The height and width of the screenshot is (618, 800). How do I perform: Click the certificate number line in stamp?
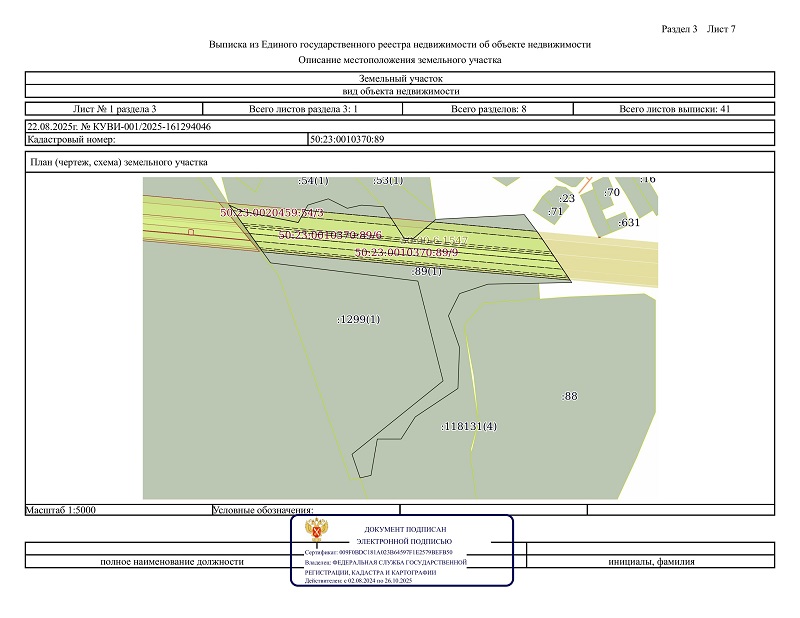[x=379, y=552]
